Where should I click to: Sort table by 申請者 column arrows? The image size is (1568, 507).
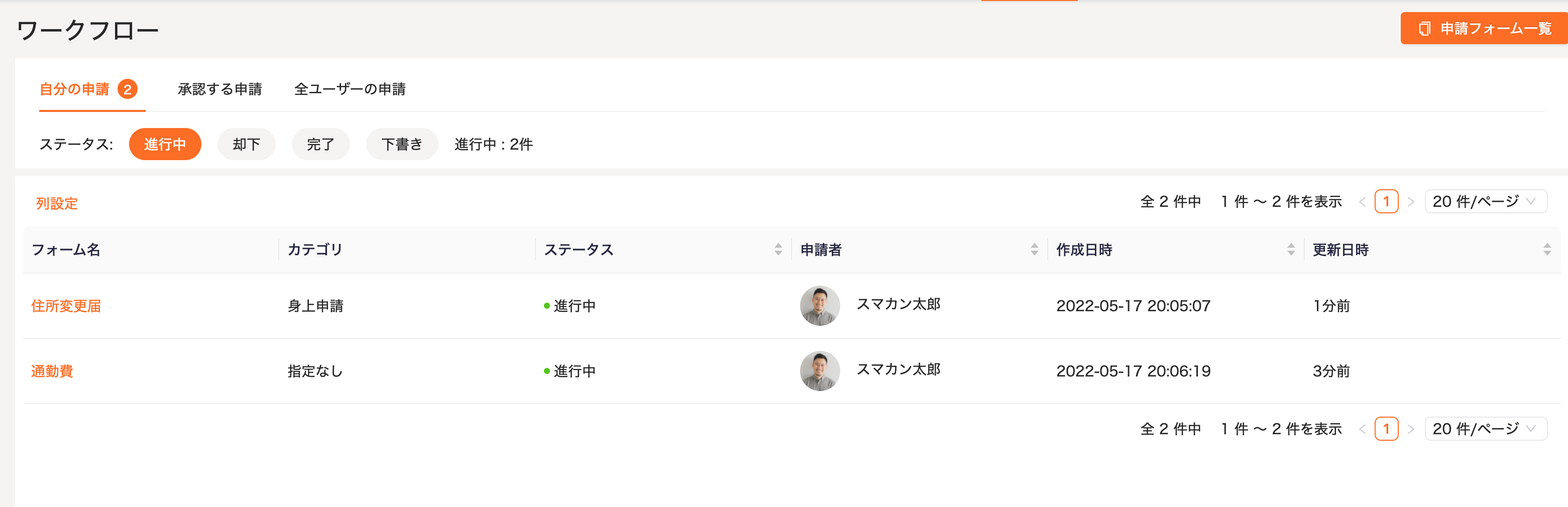[x=1034, y=249]
